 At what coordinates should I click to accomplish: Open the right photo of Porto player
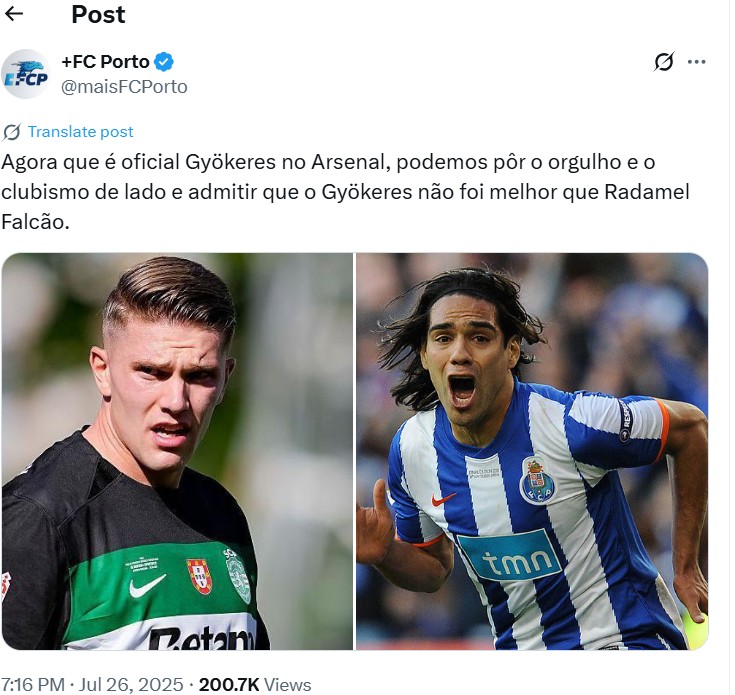(532, 451)
